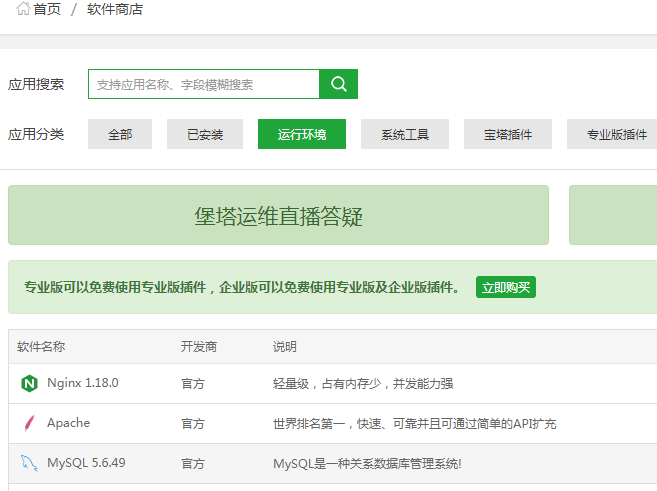Viewport: 657px width, 491px height.
Task: Select the 运行环境 category tab
Action: [x=302, y=134]
